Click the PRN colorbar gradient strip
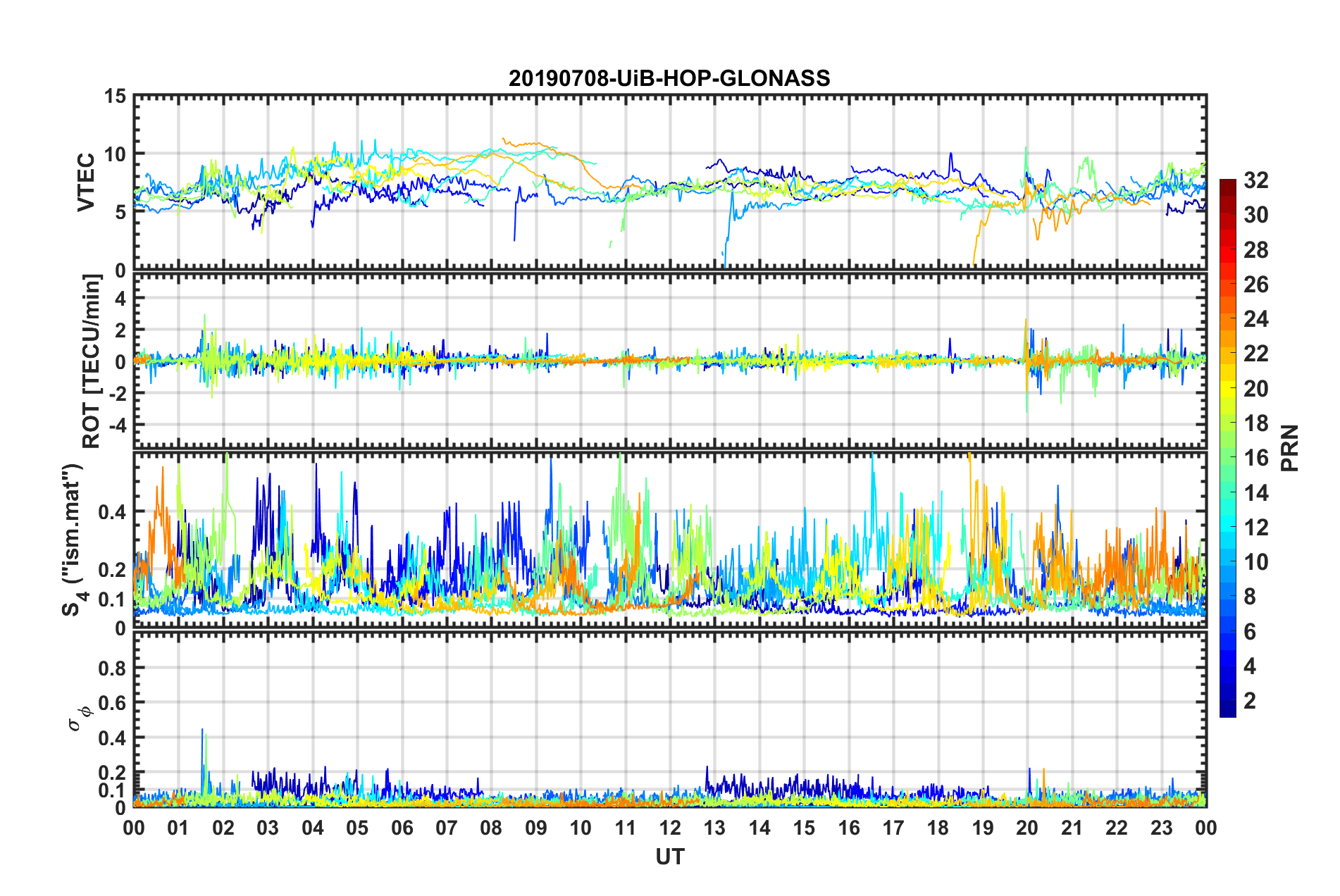Image resolution: width=1340 pixels, height=896 pixels. (x=1227, y=448)
